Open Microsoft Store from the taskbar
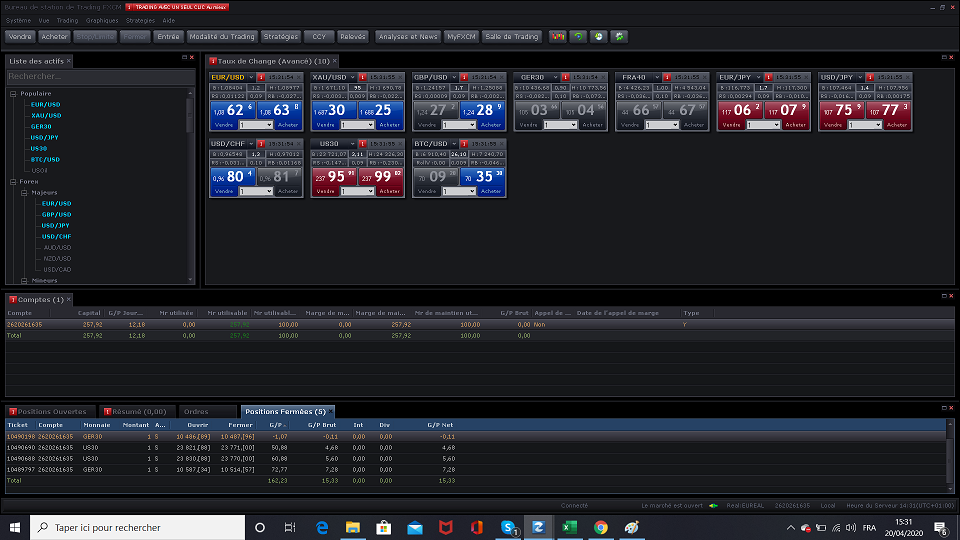Viewport: 960px width, 540px height. pyautogui.click(x=384, y=527)
